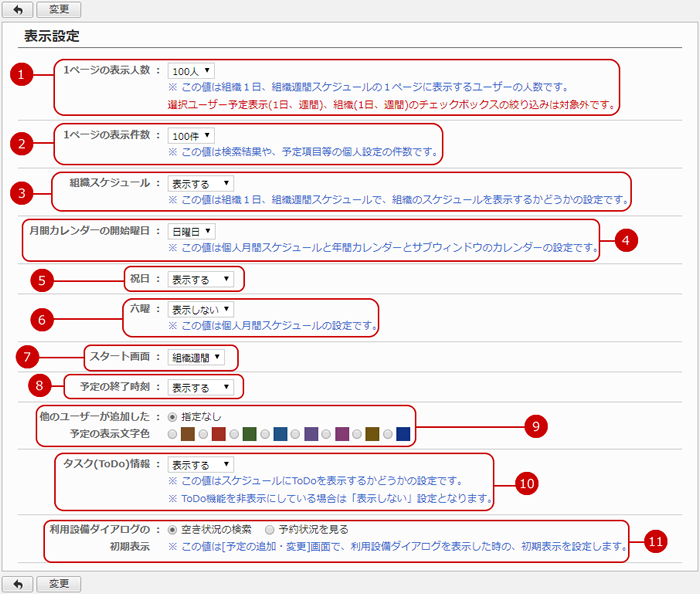Open the 月間カレンダーの開始曜日 dropdown showing 日曜日
700x594 pixels.
(192, 232)
